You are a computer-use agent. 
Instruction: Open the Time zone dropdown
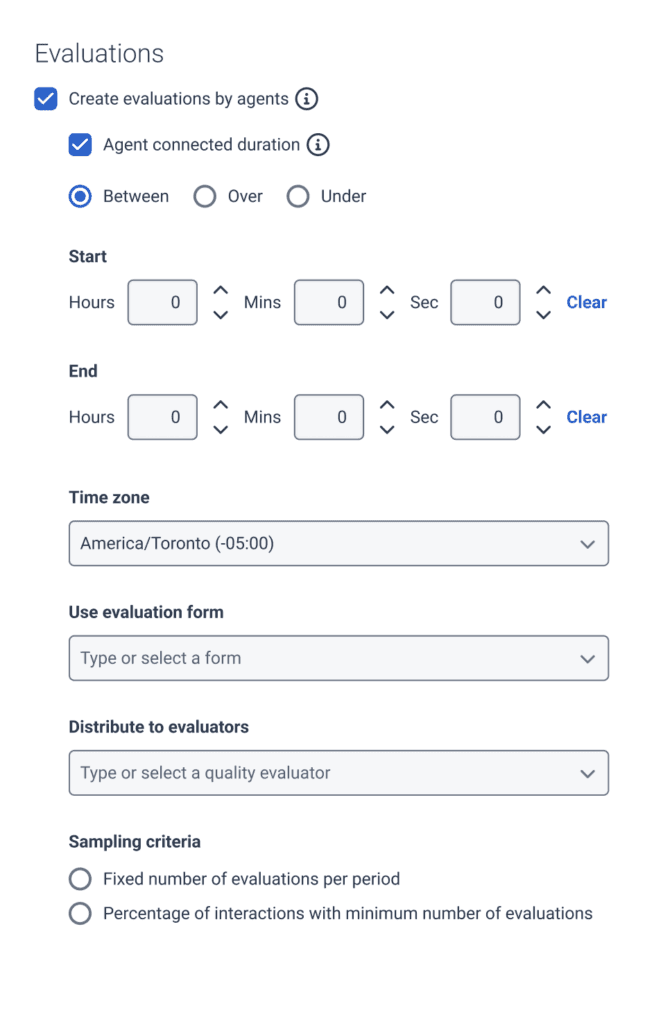pyautogui.click(x=338, y=543)
